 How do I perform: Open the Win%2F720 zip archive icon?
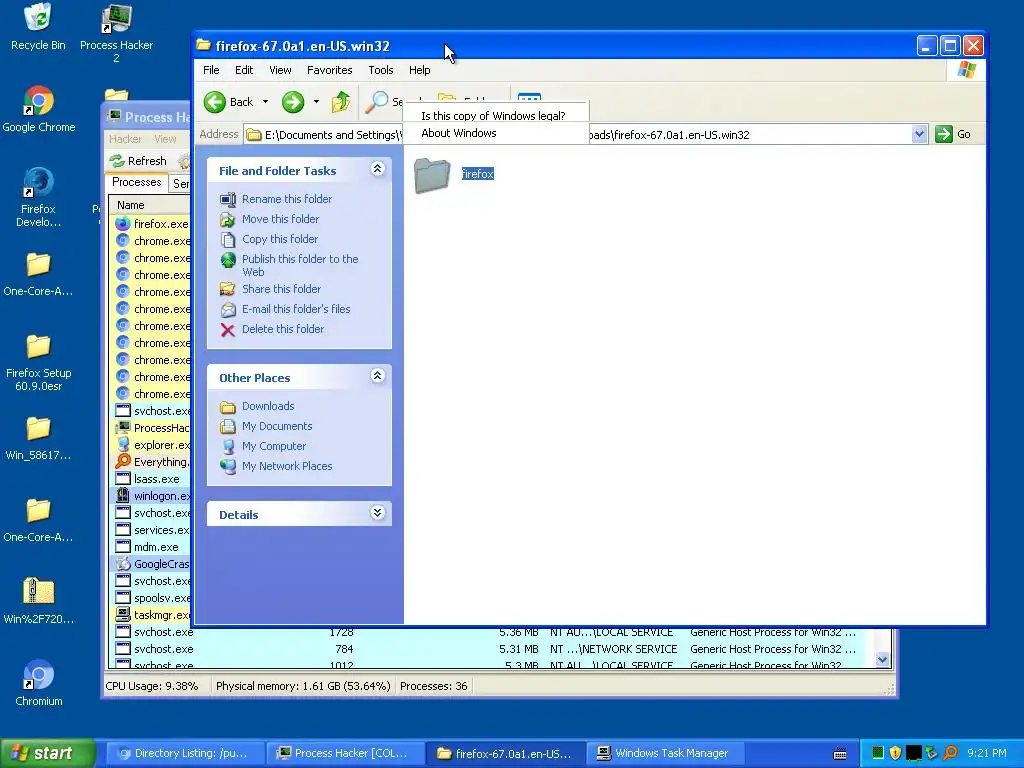pyautogui.click(x=38, y=601)
